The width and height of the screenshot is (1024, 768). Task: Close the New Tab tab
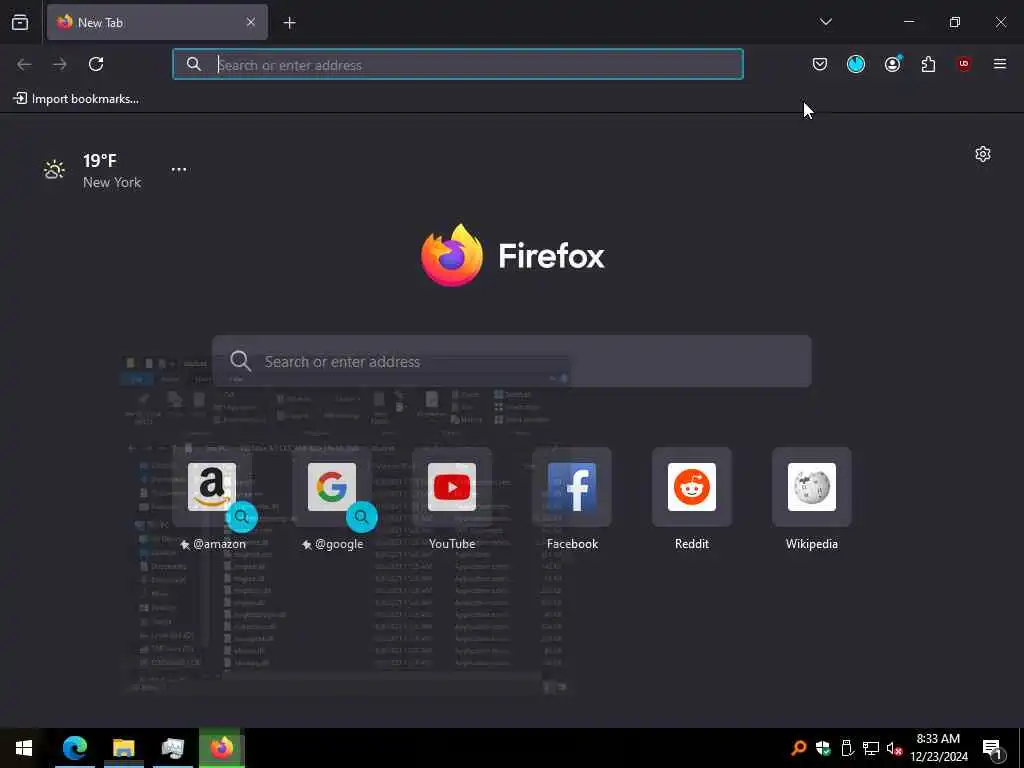pyautogui.click(x=251, y=22)
